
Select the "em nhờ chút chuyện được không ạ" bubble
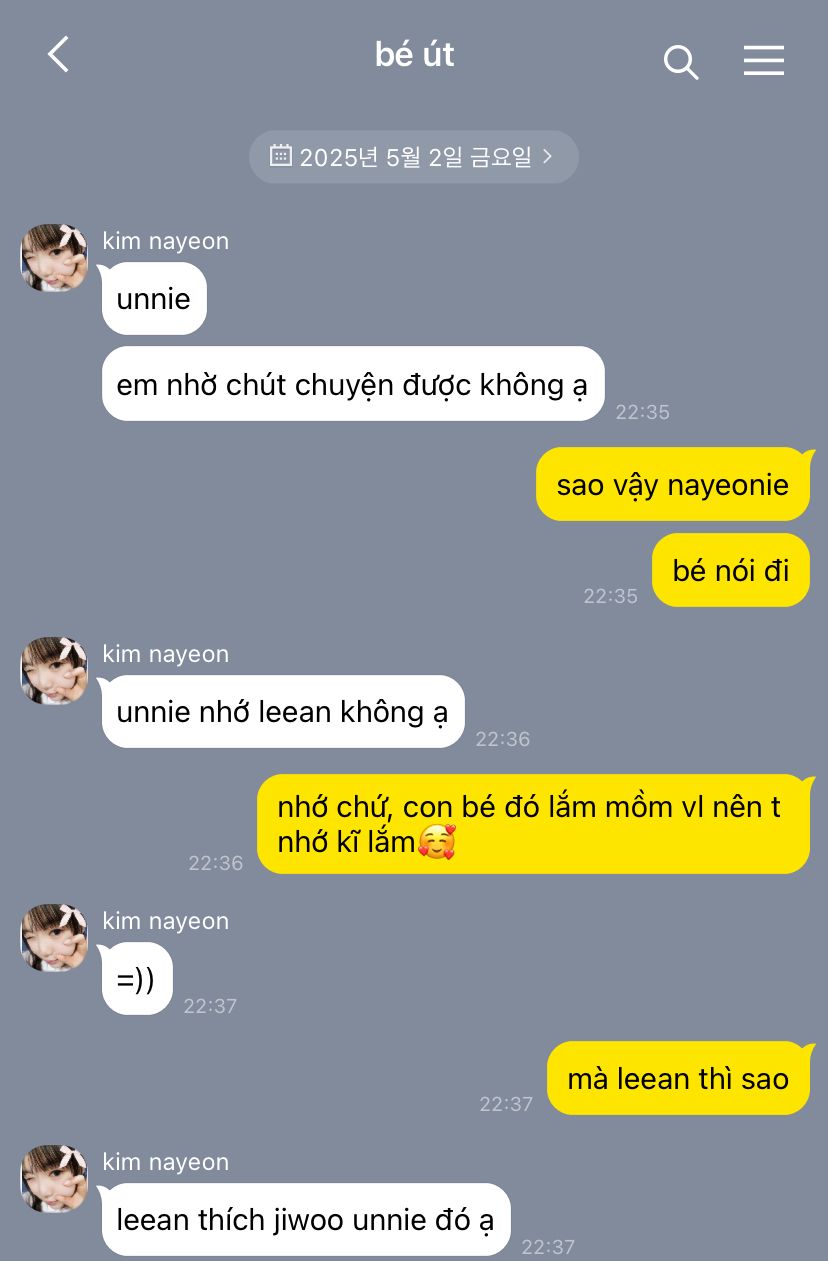353,384
